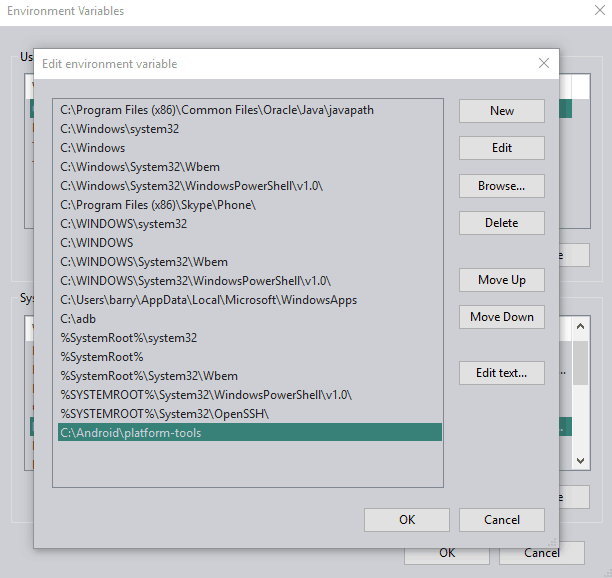Click the system variables scrollbar thumb
This screenshot has width=612, height=578.
tap(580, 363)
